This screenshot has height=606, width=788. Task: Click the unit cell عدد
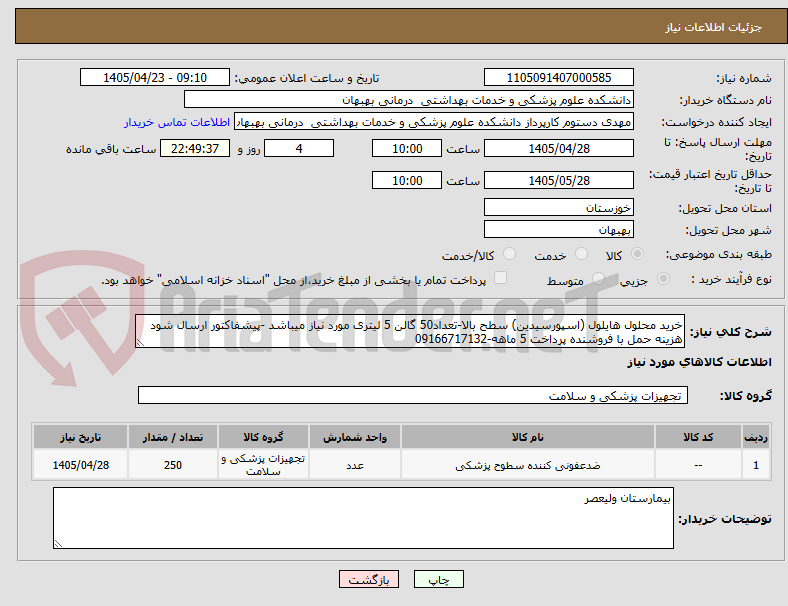[x=355, y=465]
